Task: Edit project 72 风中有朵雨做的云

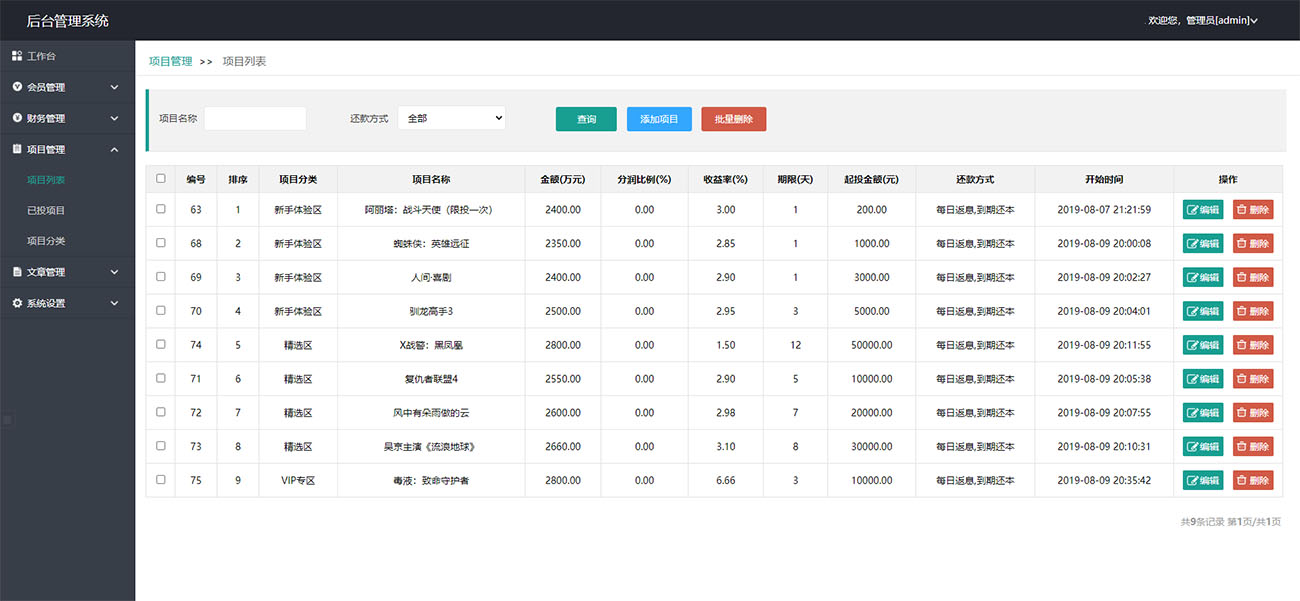Action: tap(1203, 413)
